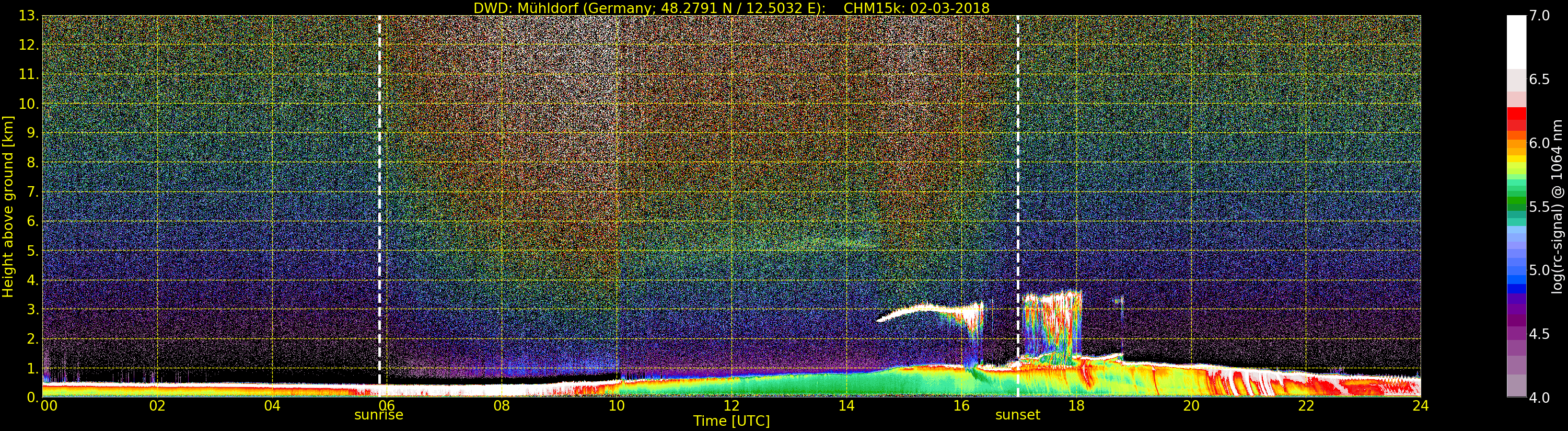The image size is (1568, 431).
Task: Click the '7.' height tick label
Action: tap(33, 192)
